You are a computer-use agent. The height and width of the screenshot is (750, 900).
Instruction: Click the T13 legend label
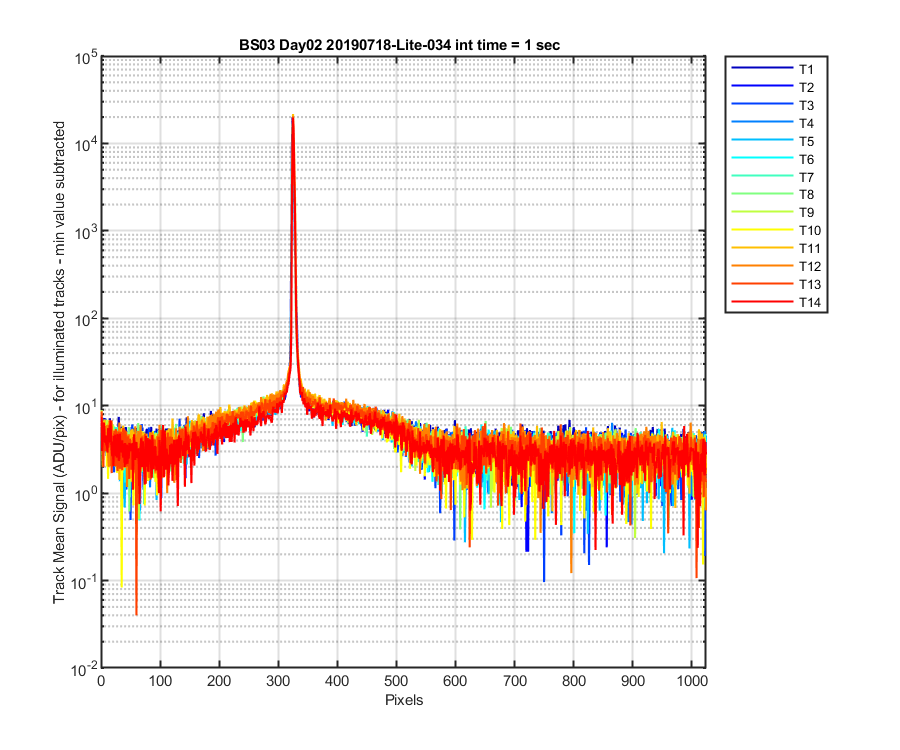point(809,284)
